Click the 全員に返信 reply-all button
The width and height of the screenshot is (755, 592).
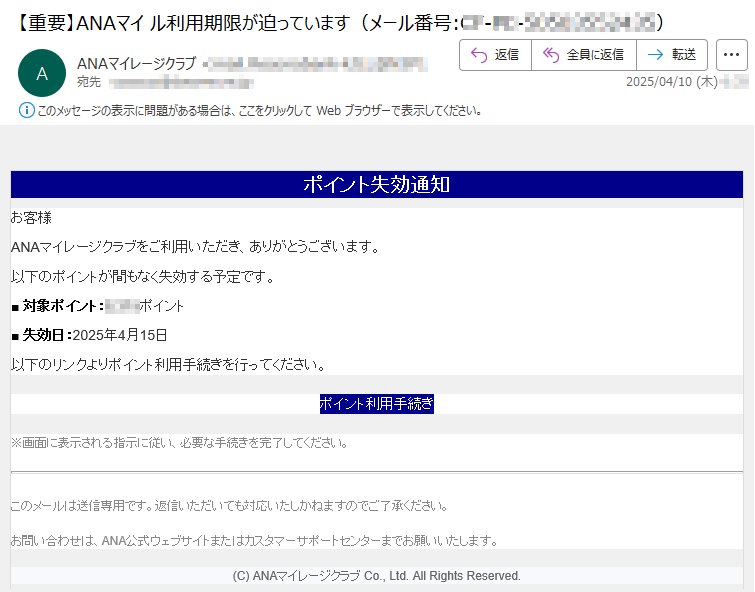584,55
